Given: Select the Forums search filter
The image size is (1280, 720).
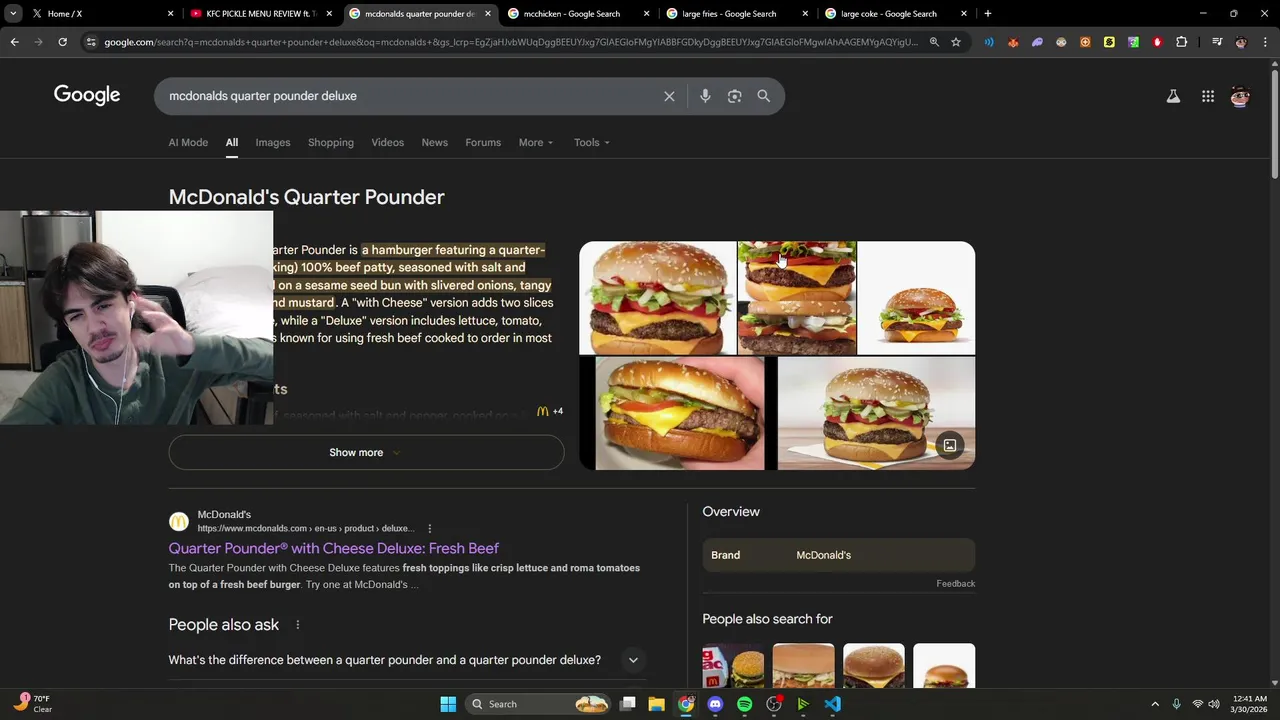Looking at the screenshot, I should pos(483,142).
